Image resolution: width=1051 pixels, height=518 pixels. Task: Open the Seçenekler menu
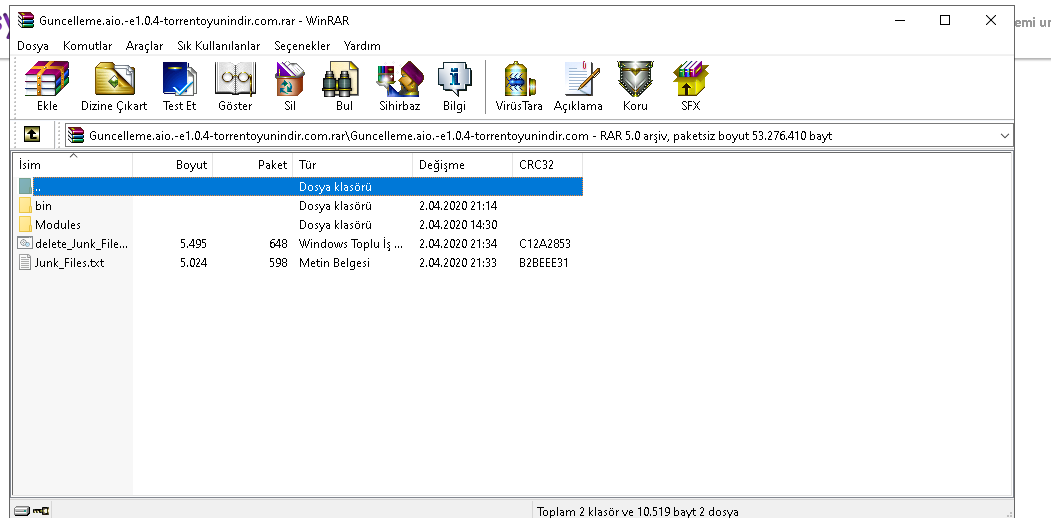coord(302,46)
